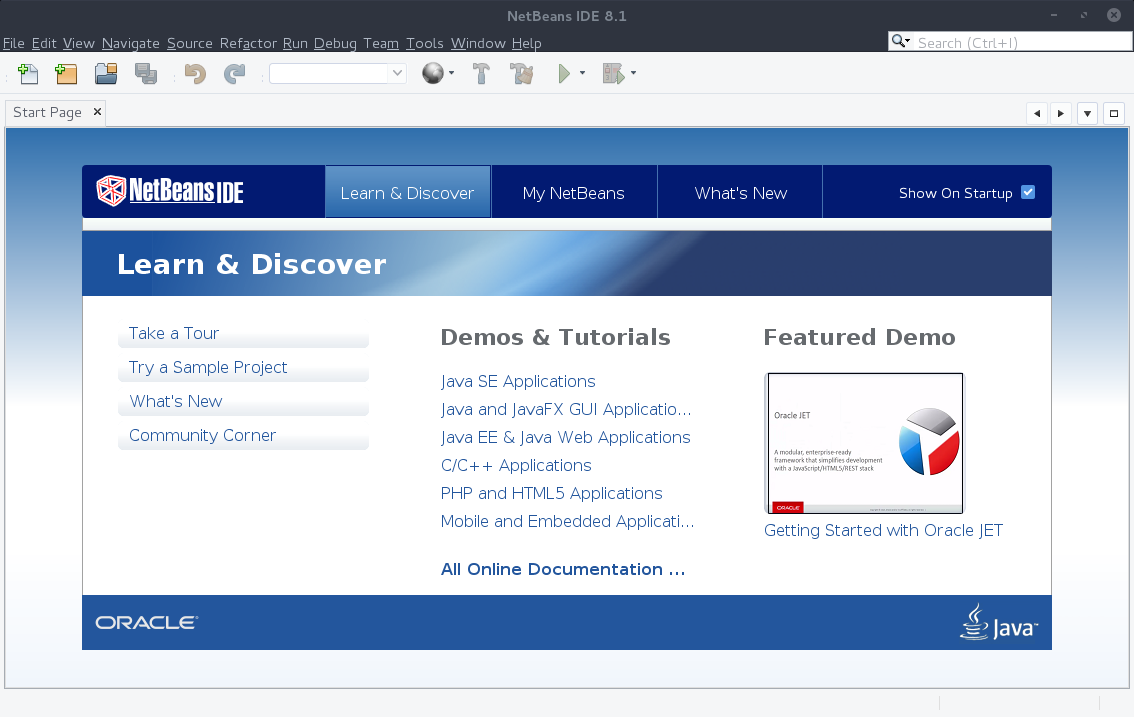Image resolution: width=1134 pixels, height=717 pixels.
Task: Open the Oracle JET featured demo thumbnail
Action: pos(864,444)
